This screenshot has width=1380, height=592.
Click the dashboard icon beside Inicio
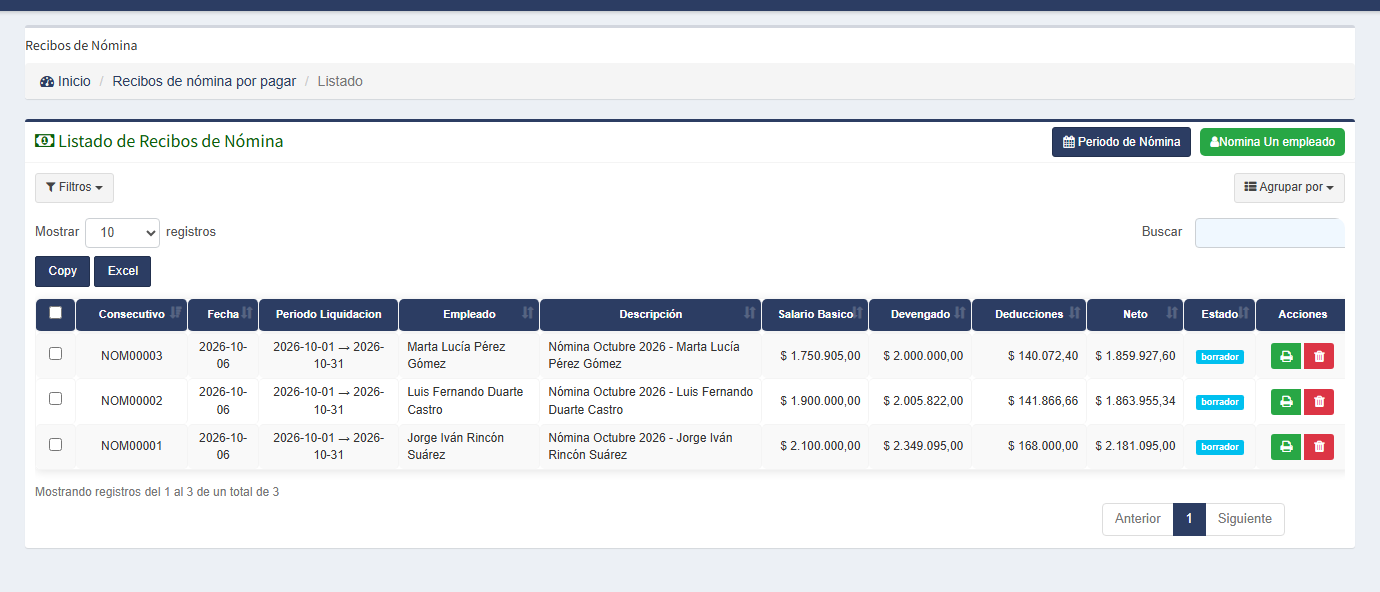pos(47,81)
